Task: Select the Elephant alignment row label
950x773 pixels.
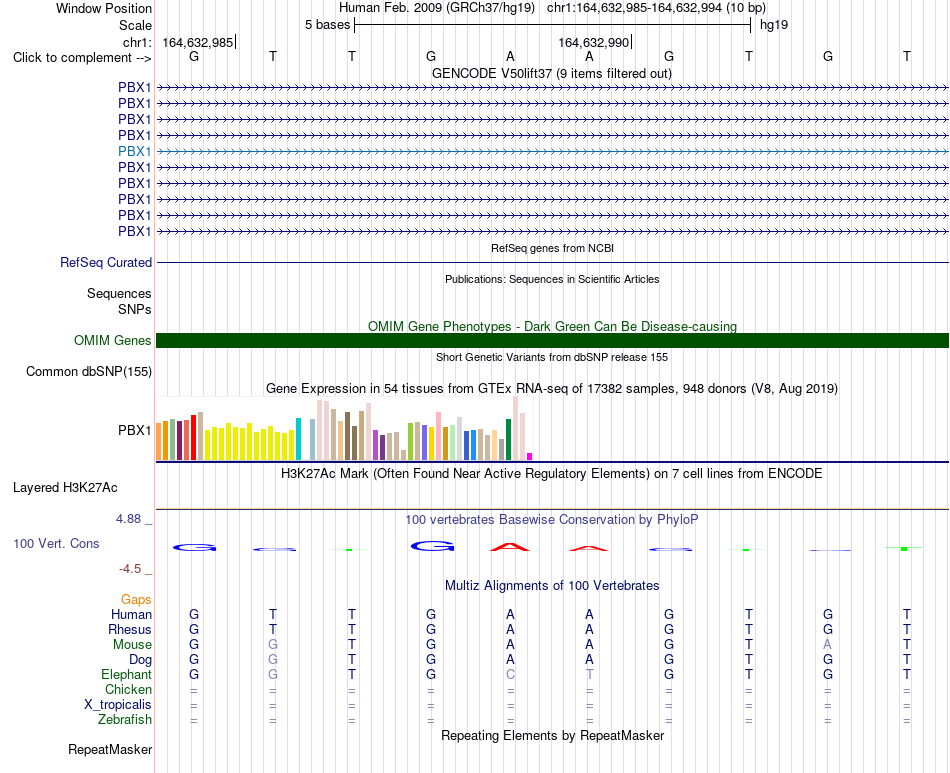Action: 127,674
